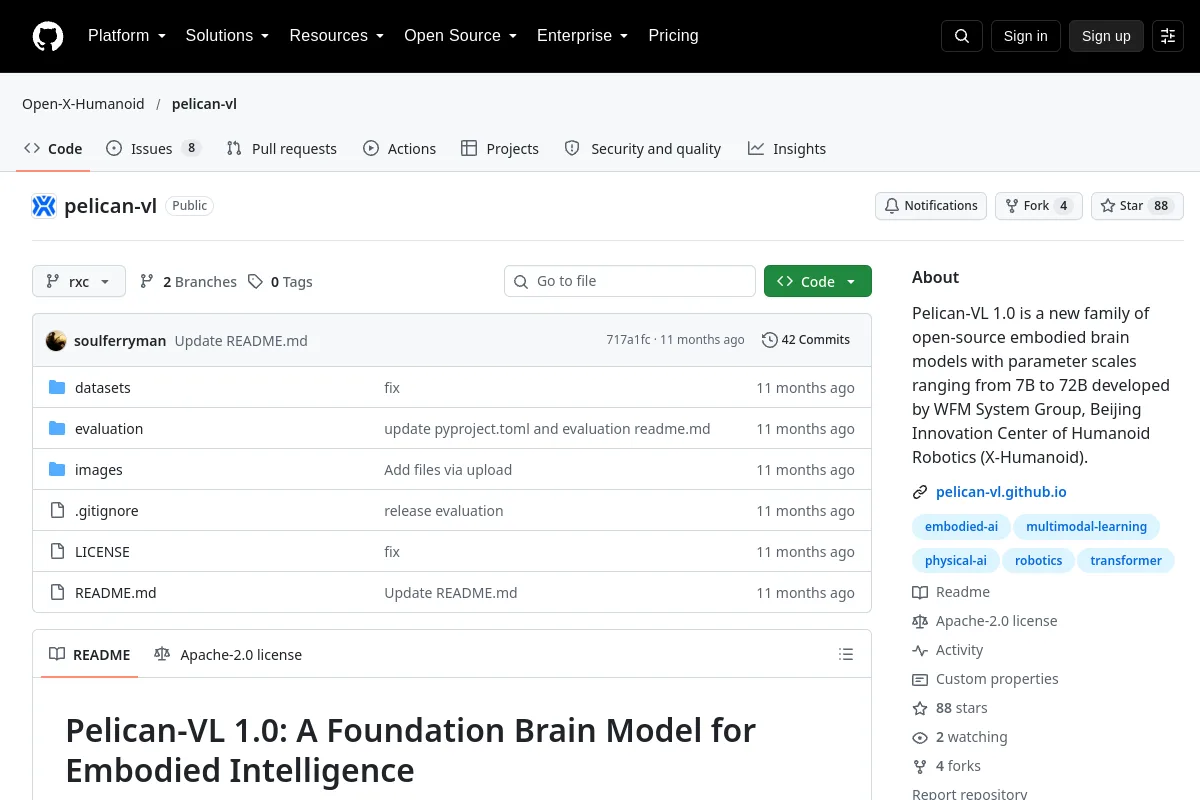Open the robotics topic tag
This screenshot has width=1200, height=800.
point(1038,561)
